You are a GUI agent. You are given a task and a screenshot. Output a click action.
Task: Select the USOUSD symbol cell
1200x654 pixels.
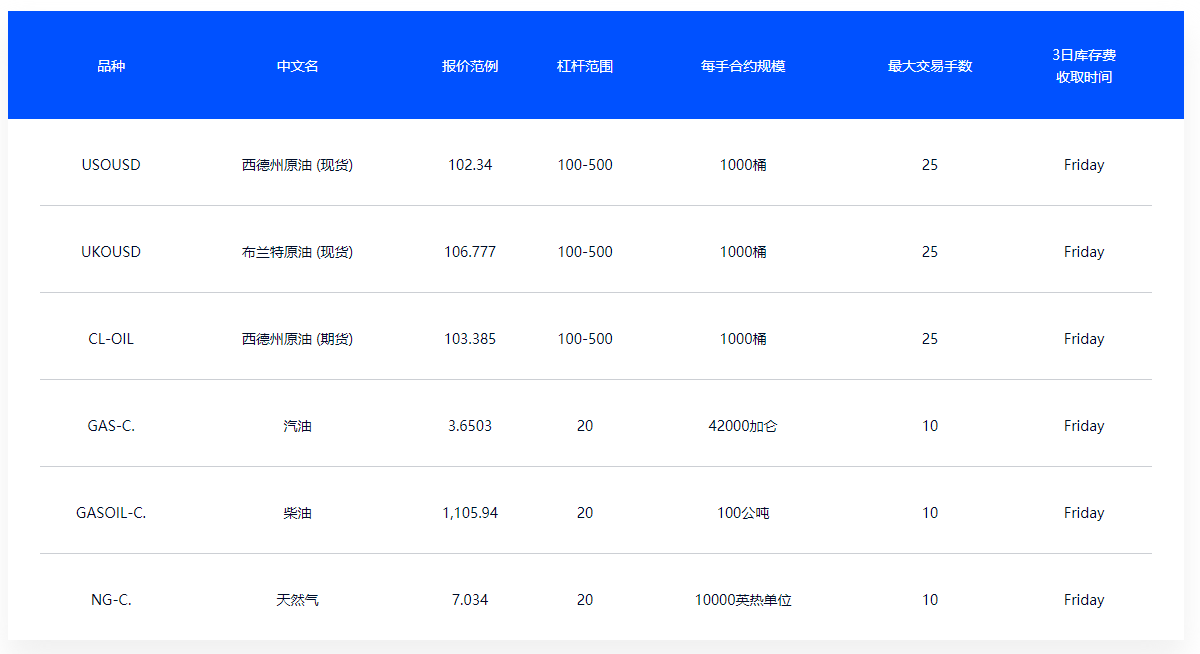tap(111, 165)
